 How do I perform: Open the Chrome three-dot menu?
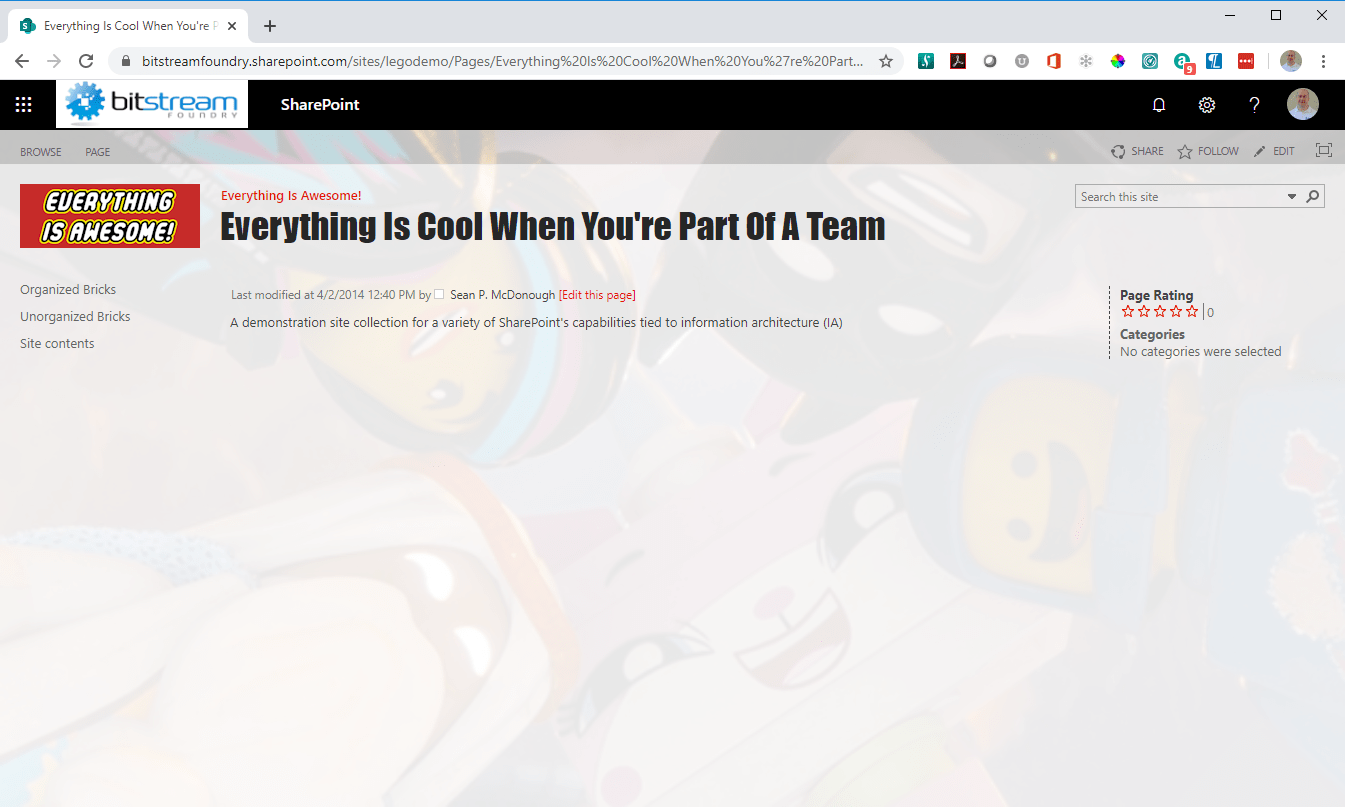point(1324,61)
